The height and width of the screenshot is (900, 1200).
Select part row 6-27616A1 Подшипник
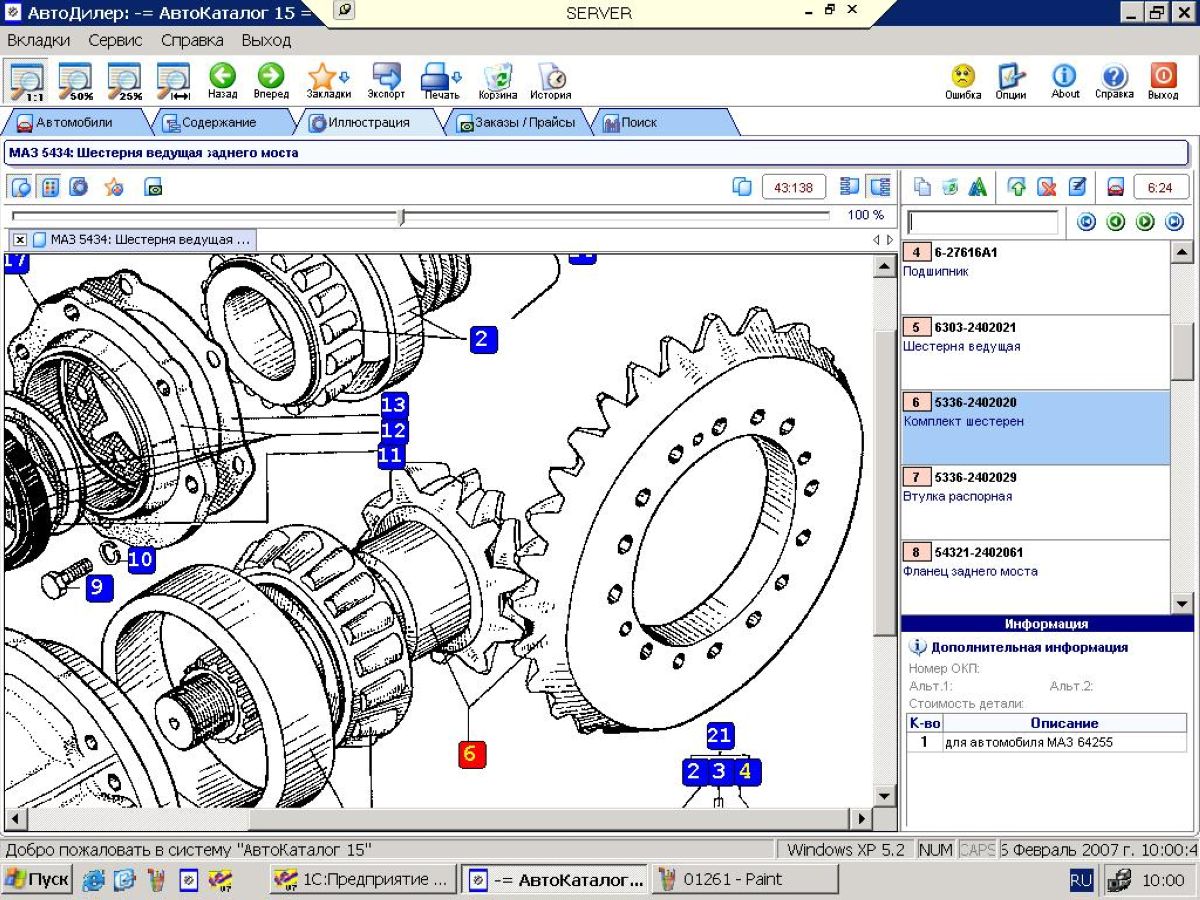pos(1035,277)
